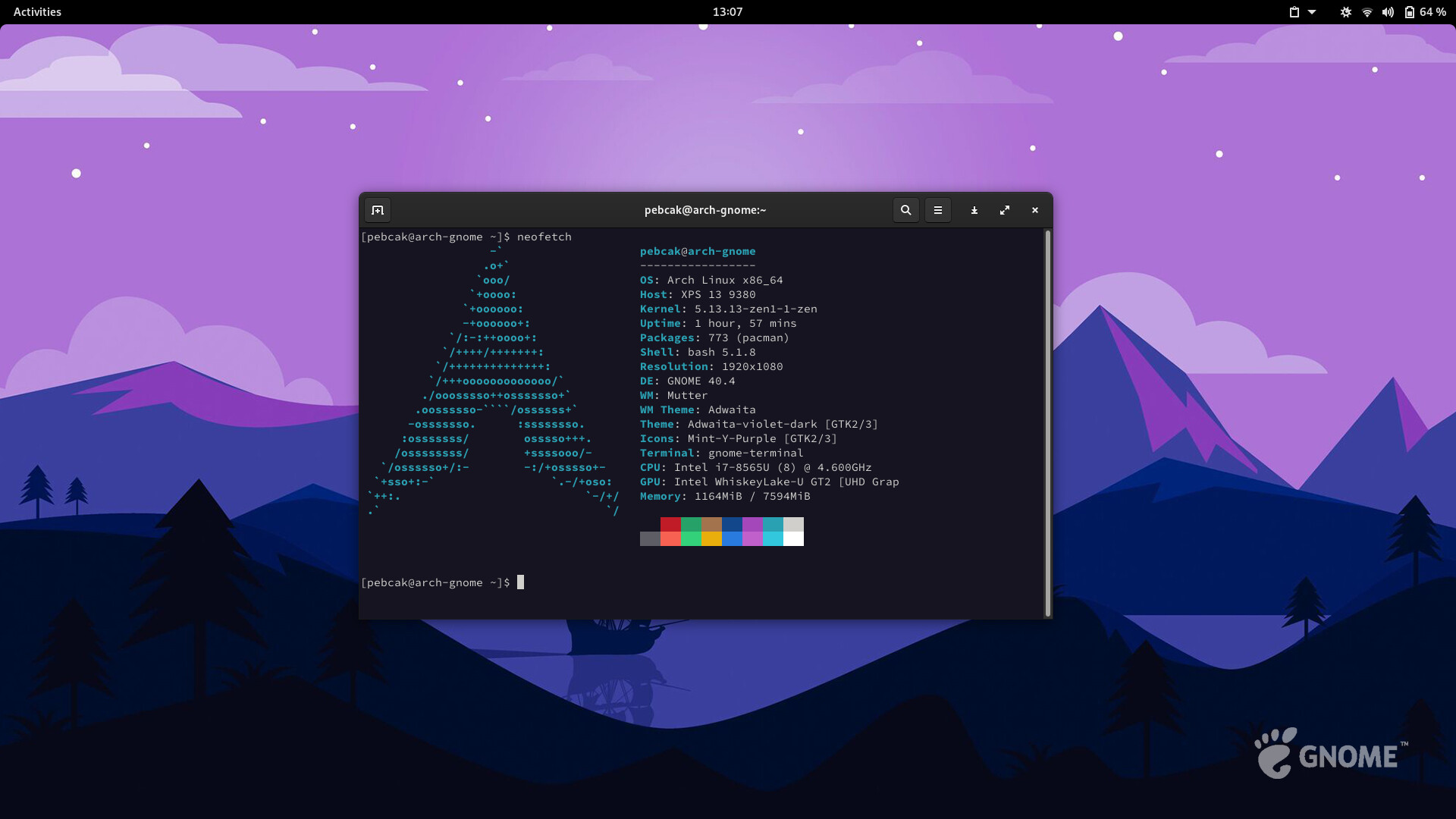Click the Theme: Adwaita-violet-dark line
This screenshot has height=819, width=1456.
point(759,424)
